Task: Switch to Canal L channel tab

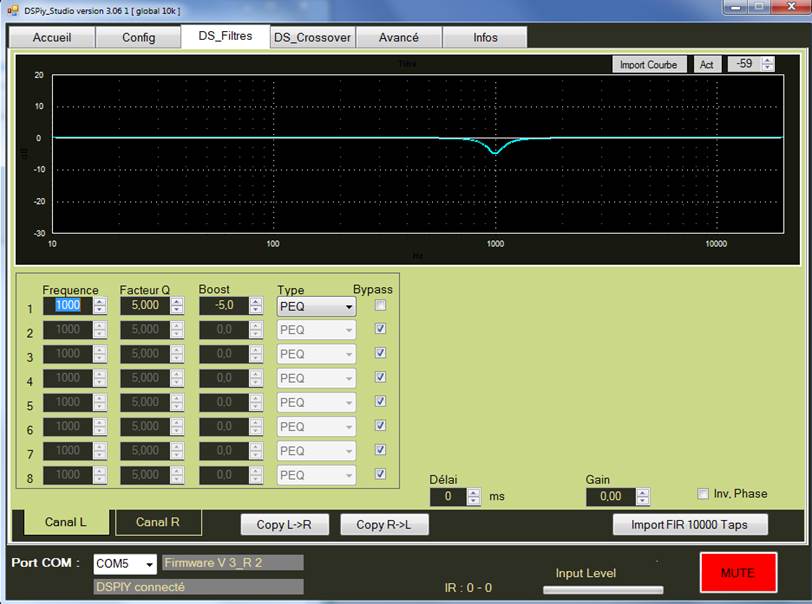Action: pos(66,522)
